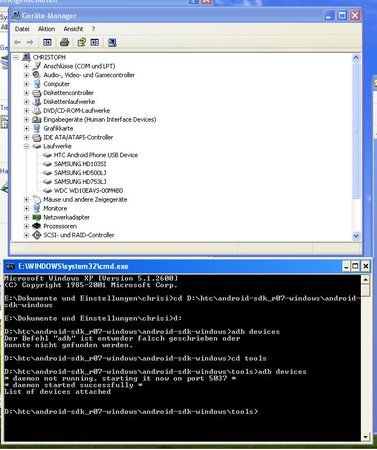Maximize the cmd.exe window
The height and width of the screenshot is (450, 377).
pos(356,266)
